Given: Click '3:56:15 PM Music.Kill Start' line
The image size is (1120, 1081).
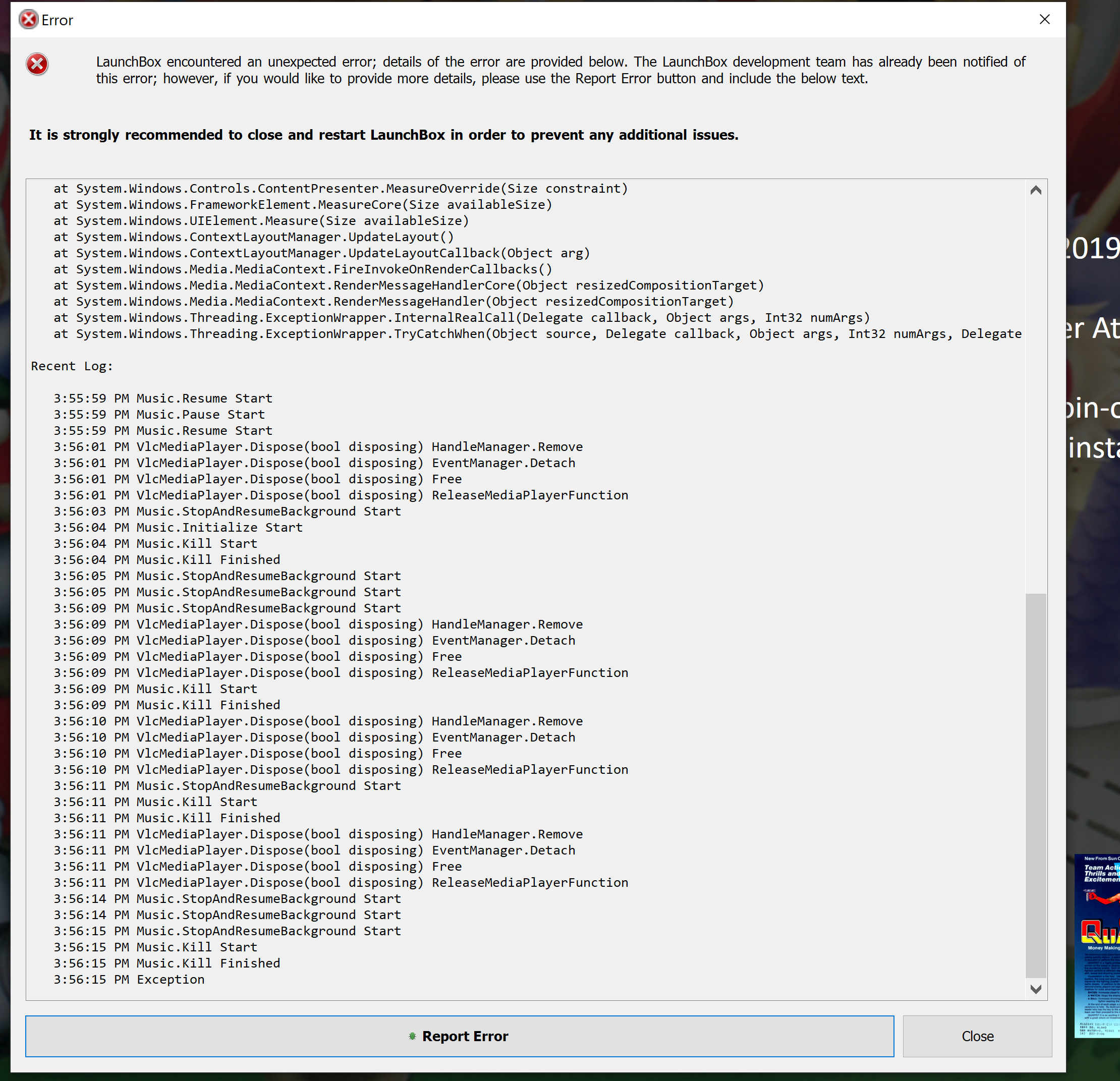Looking at the screenshot, I should click(155, 947).
